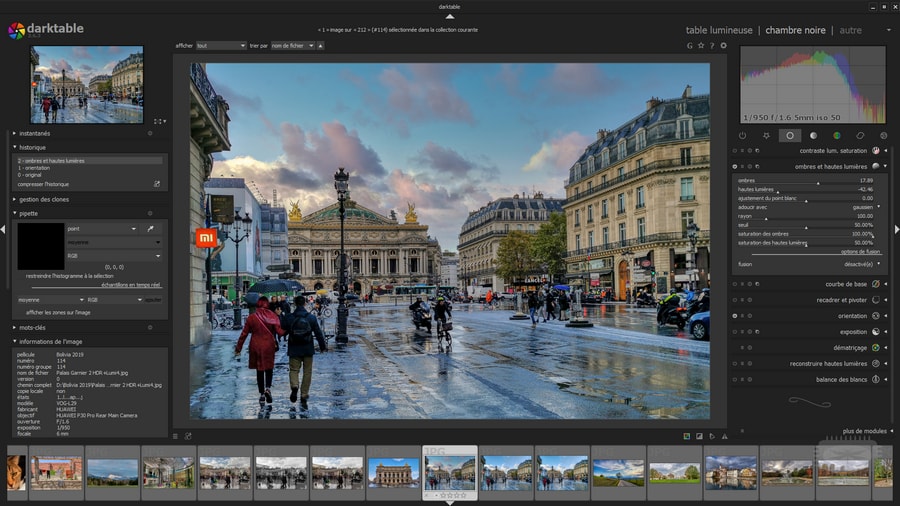The image size is (900, 506).
Task: Show favorite modules group (star icon)
Action: pos(766,135)
